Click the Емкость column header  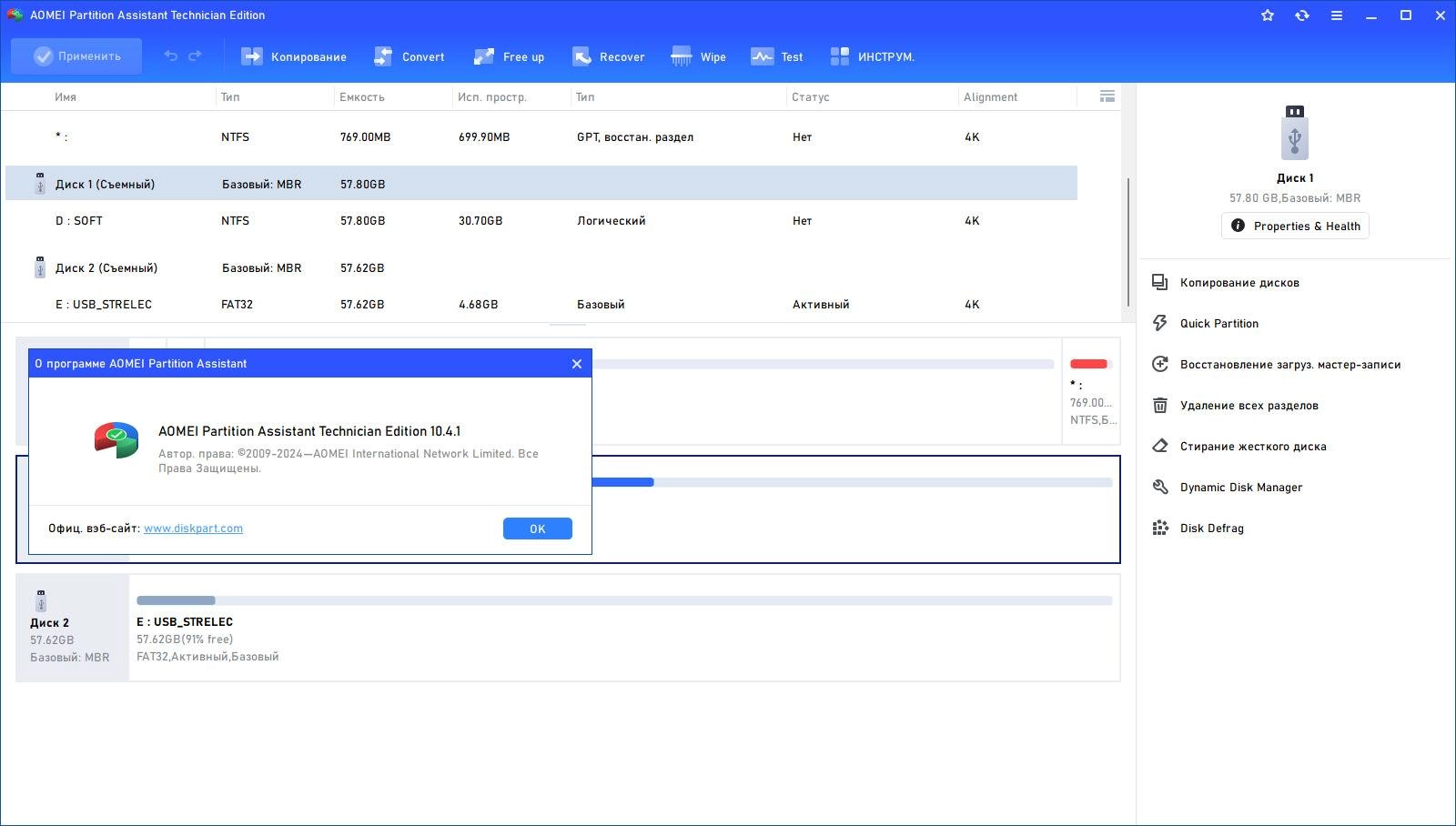362,97
